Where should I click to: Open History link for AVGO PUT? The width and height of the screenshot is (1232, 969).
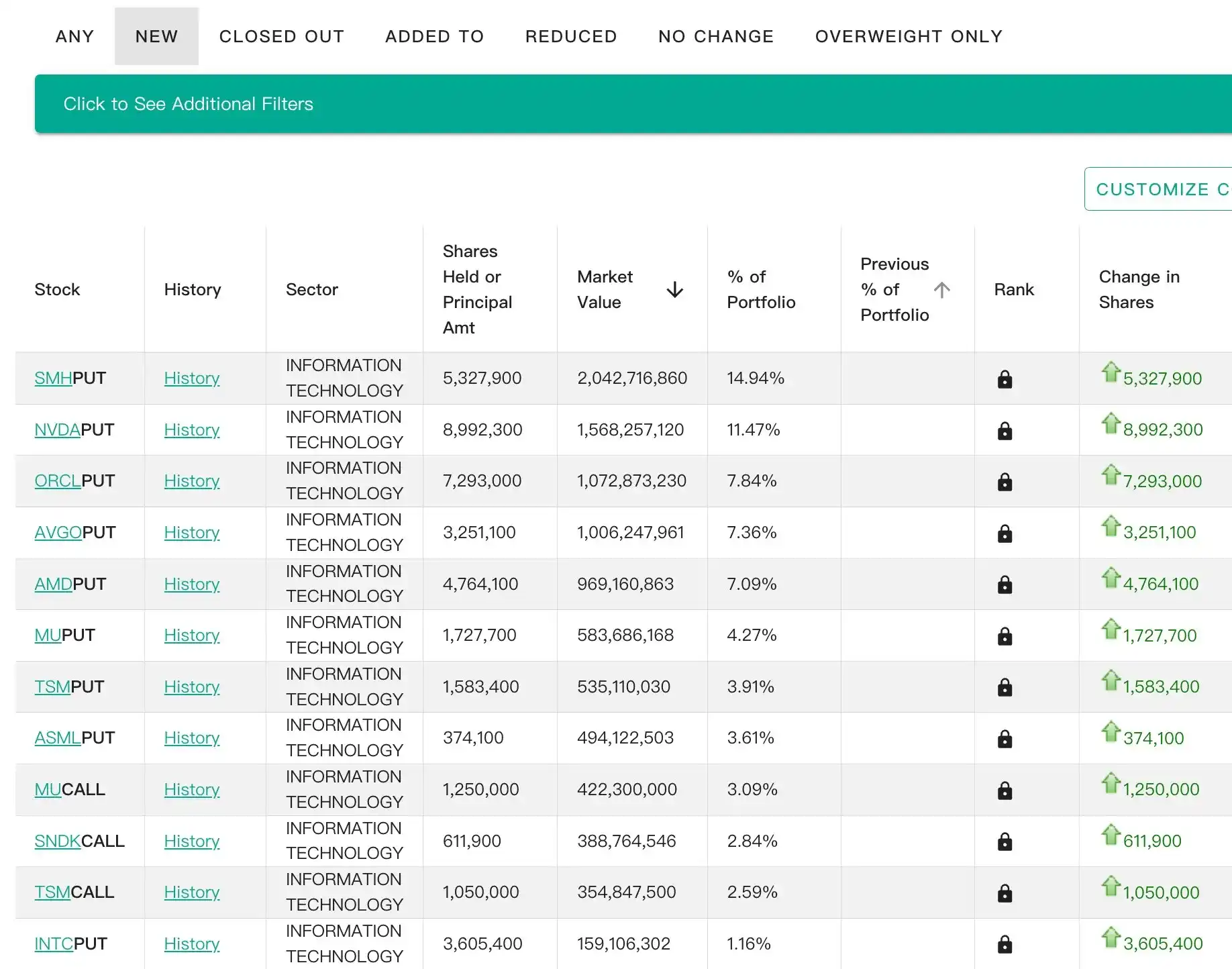(192, 533)
